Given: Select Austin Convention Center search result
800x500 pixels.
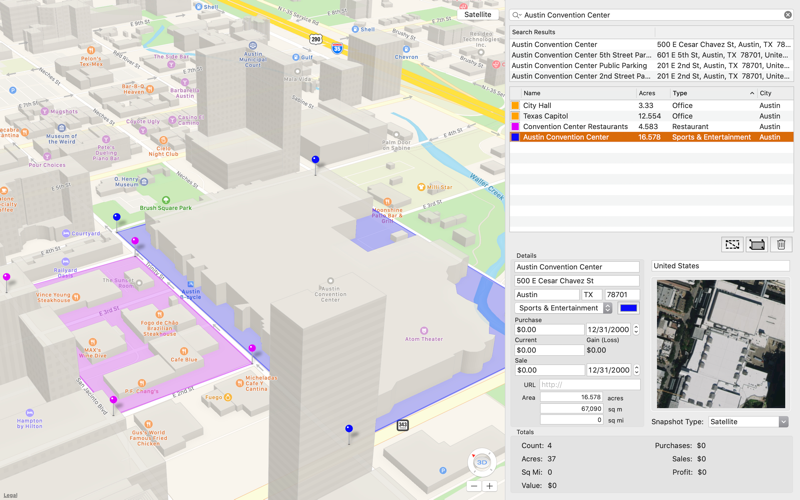Looking at the screenshot, I should [652, 44].
